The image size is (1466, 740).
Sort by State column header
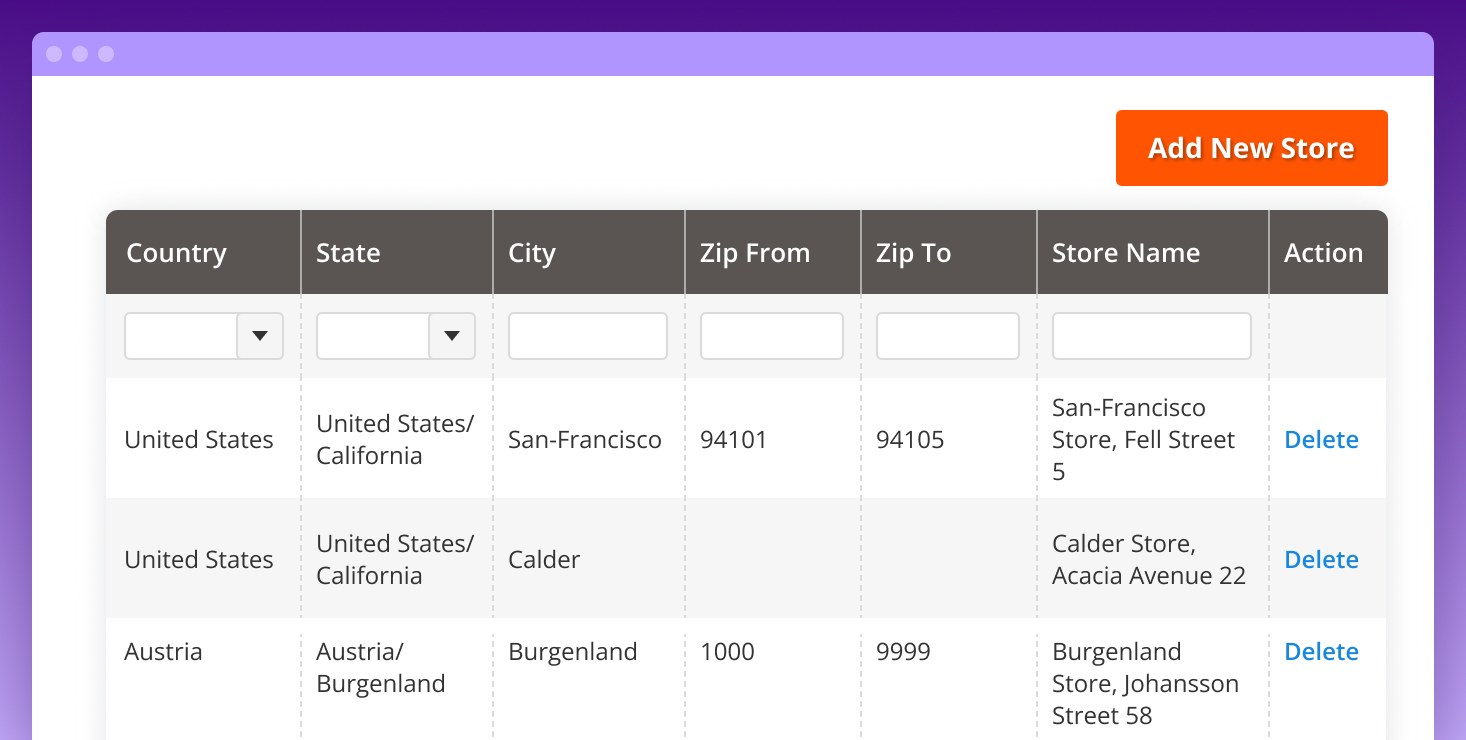348,253
